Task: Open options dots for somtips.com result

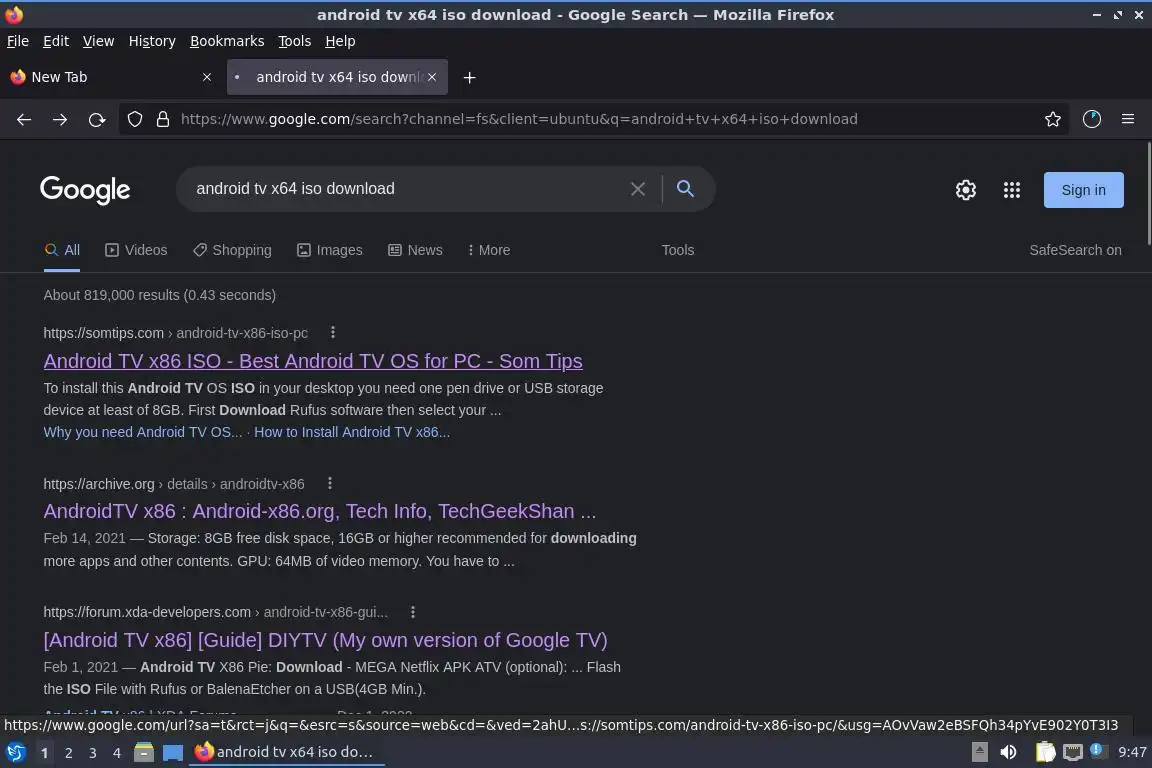Action: [333, 332]
